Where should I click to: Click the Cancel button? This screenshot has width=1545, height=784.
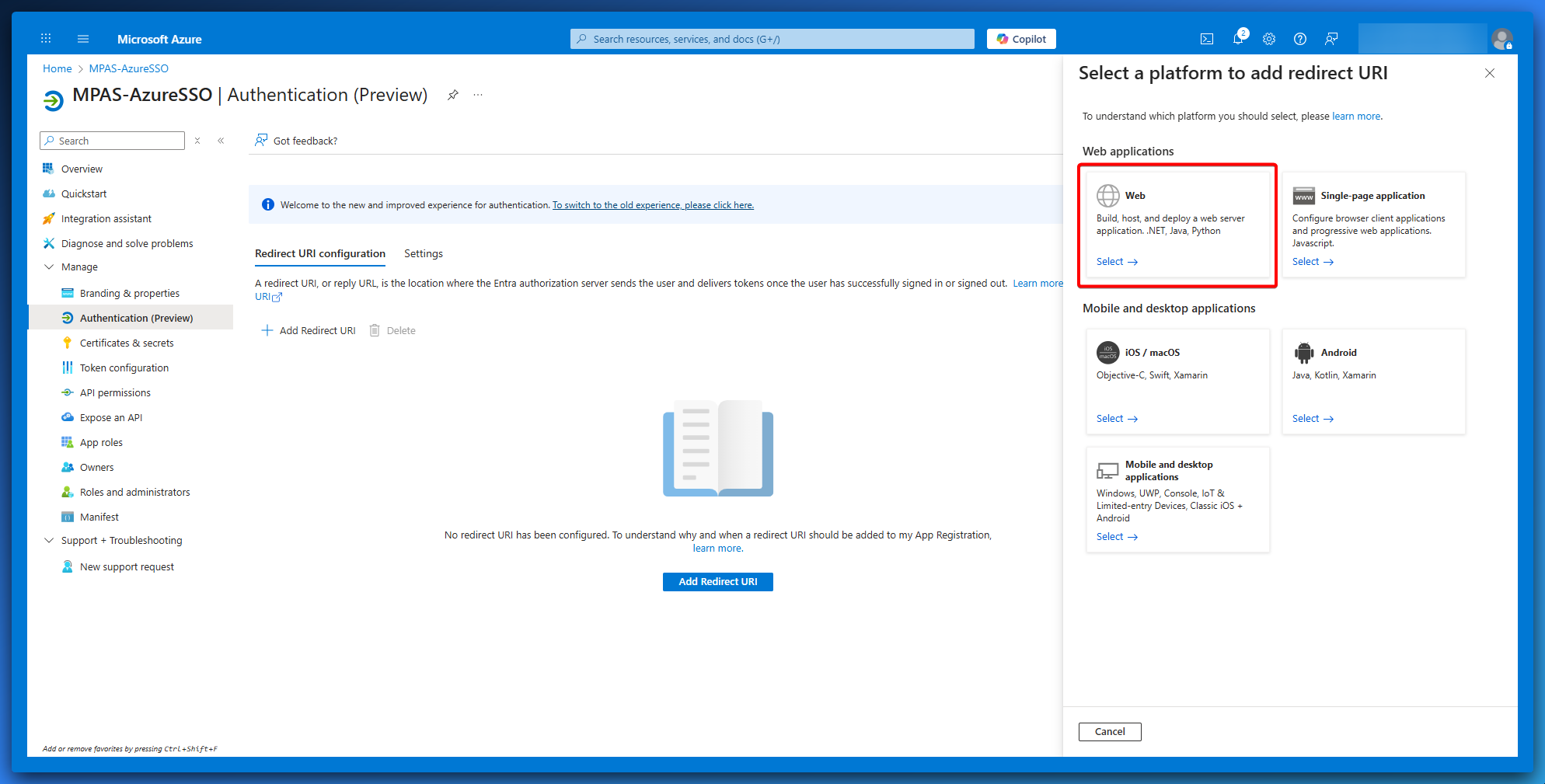pyautogui.click(x=1110, y=731)
